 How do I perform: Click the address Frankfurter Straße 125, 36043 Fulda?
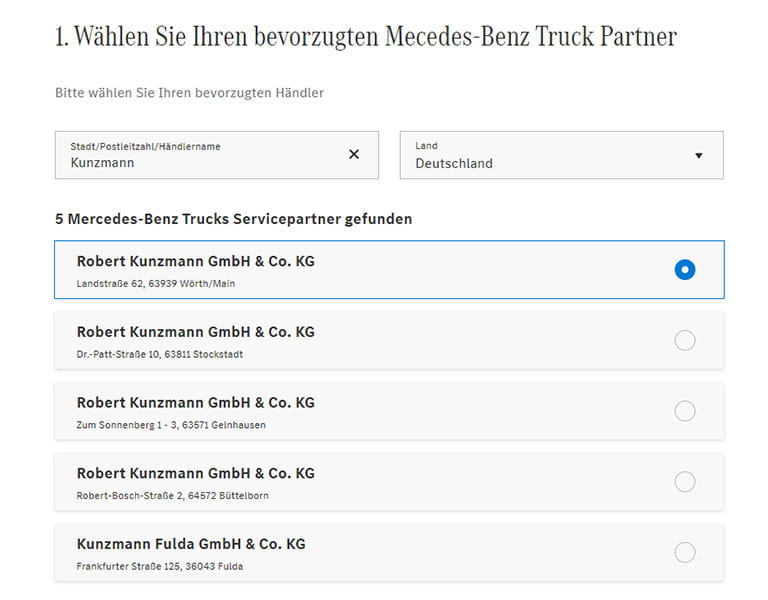[160, 566]
